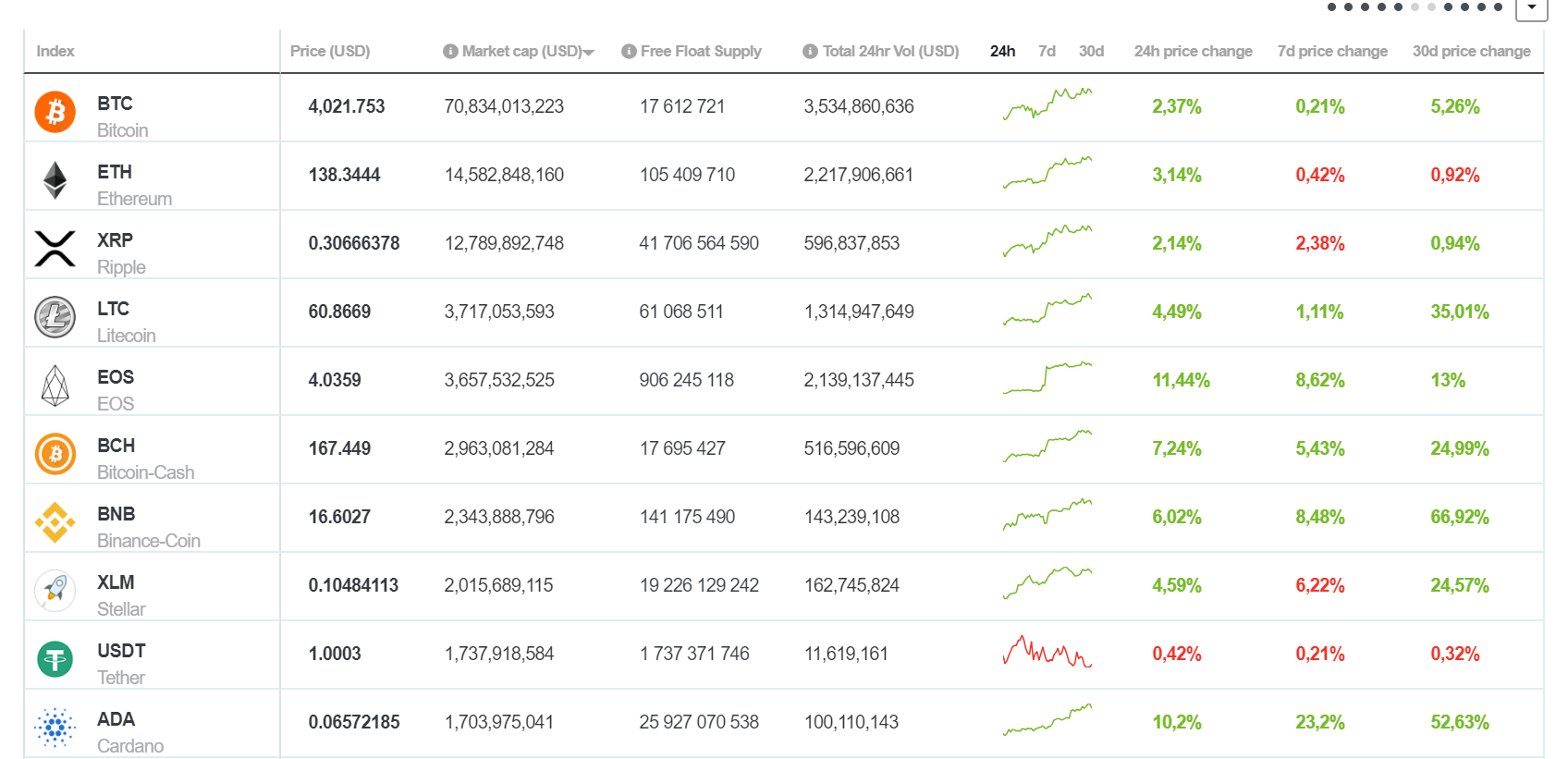Viewport: 1568px width, 759px height.
Task: Sort by 24h price change header
Action: pos(1194,51)
